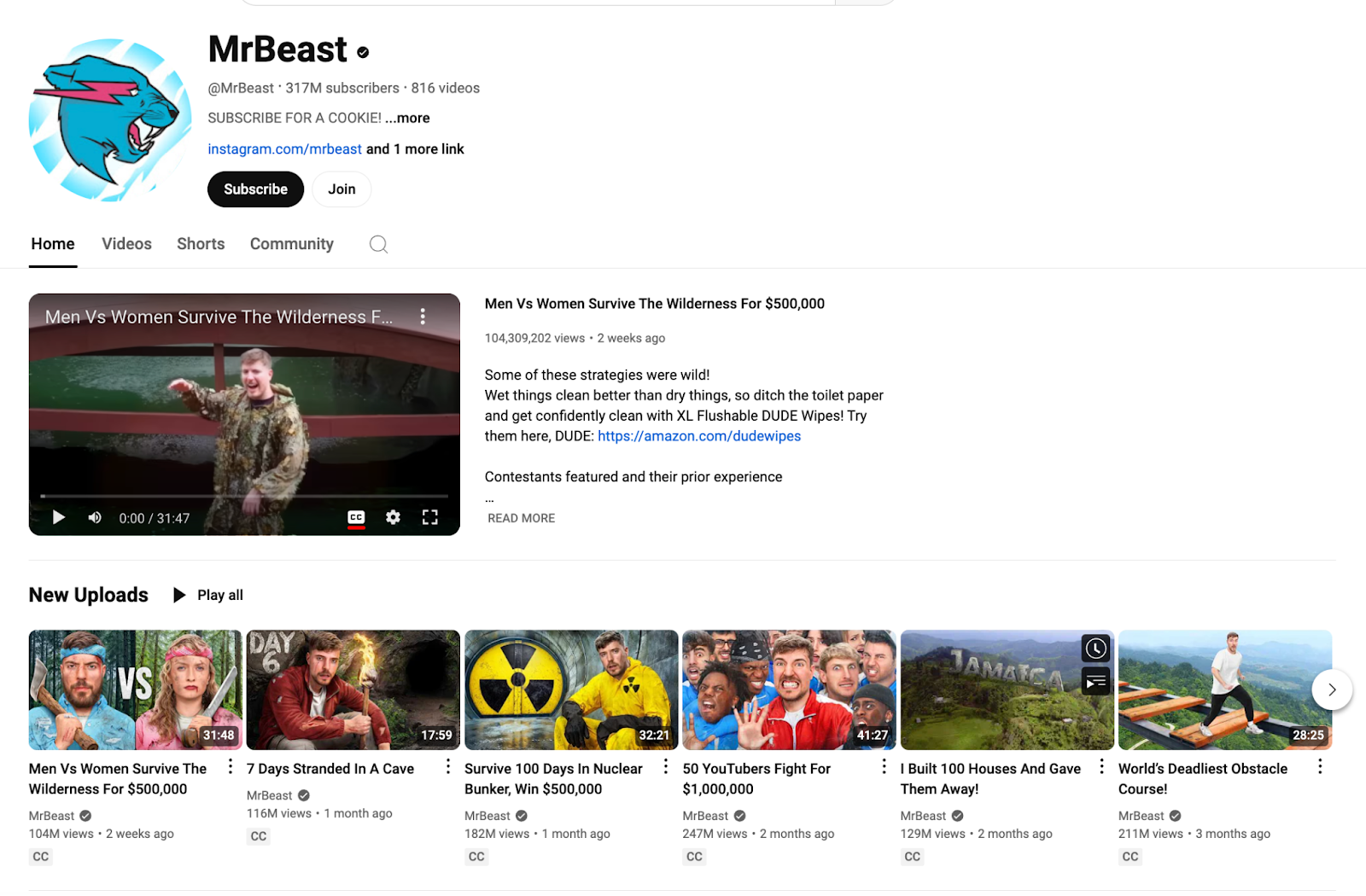
Task: Open the channel search icon
Action: (x=378, y=244)
